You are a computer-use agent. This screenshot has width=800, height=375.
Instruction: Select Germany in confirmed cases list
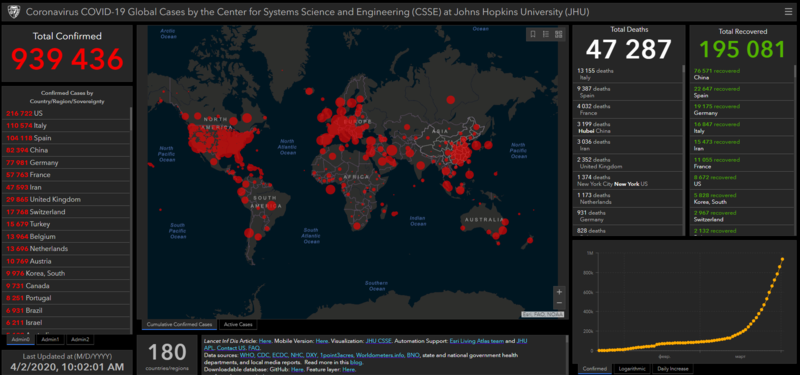[66, 162]
